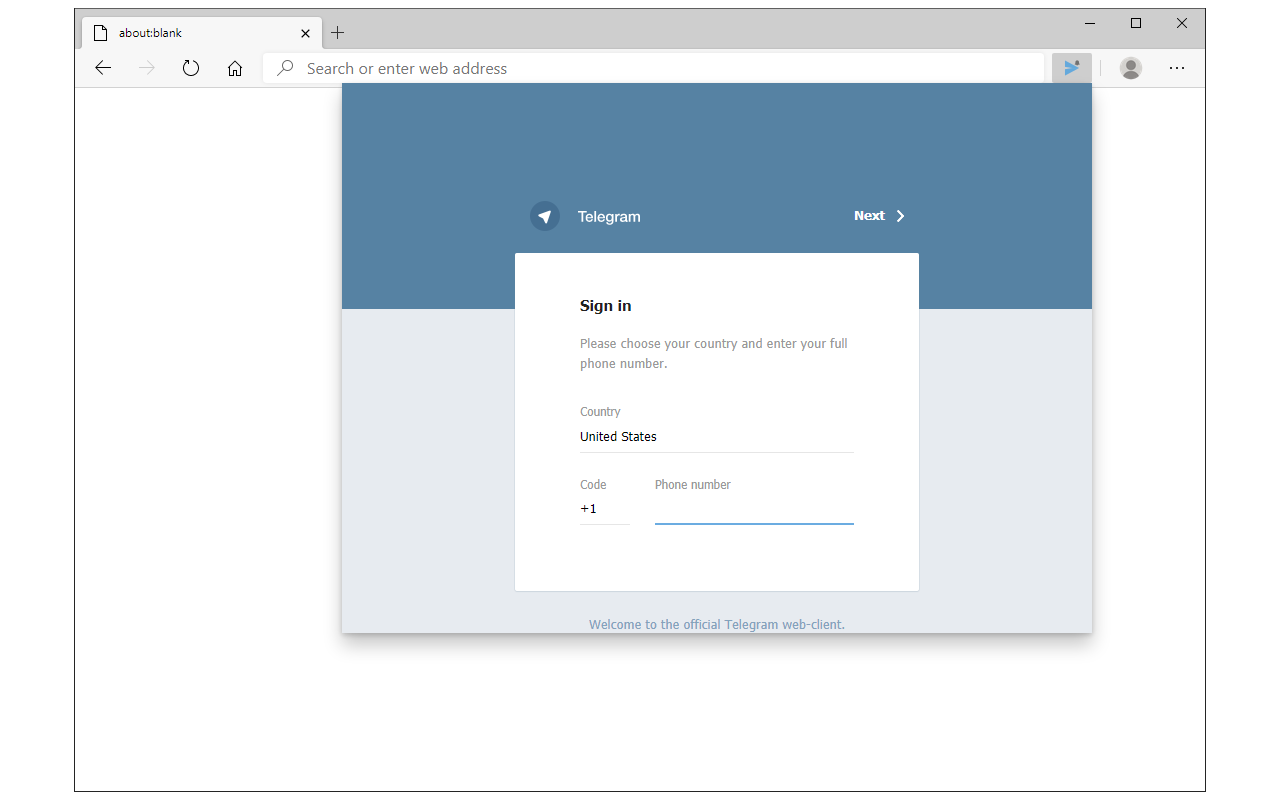Click the browser Back arrow
The image size is (1280, 800).
103,68
